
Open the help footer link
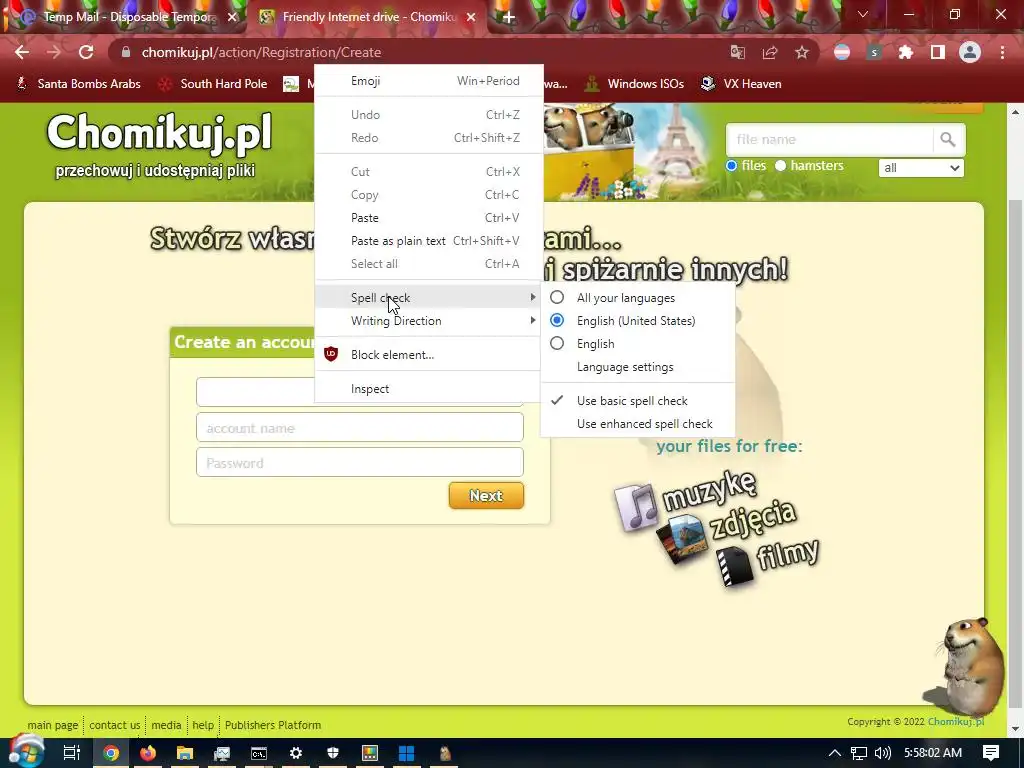click(x=203, y=725)
